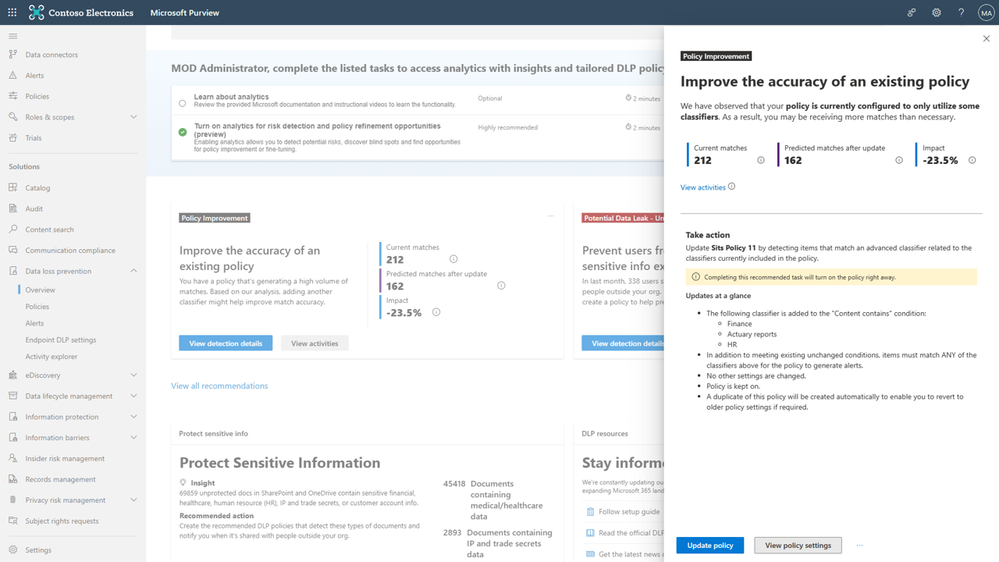Click the Insider risk management icon
The height and width of the screenshot is (562, 999).
(13, 458)
